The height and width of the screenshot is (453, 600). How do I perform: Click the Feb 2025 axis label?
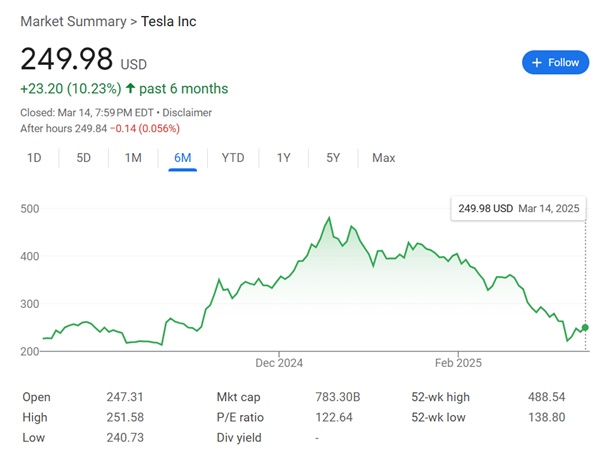pyautogui.click(x=459, y=363)
